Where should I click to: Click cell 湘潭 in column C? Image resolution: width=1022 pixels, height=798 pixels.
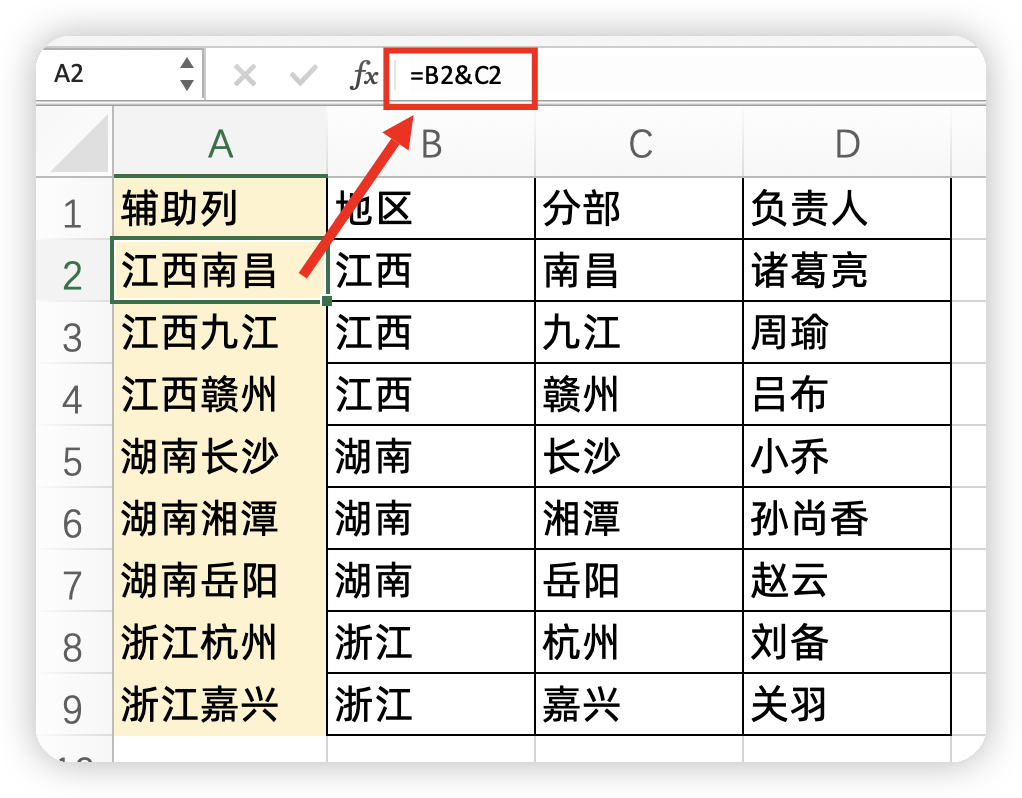click(639, 518)
